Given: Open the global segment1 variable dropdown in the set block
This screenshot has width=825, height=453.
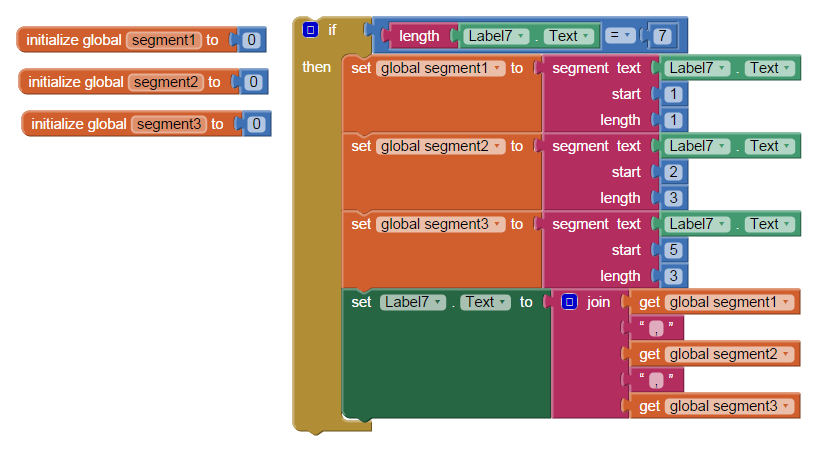Looking at the screenshot, I should (440, 68).
